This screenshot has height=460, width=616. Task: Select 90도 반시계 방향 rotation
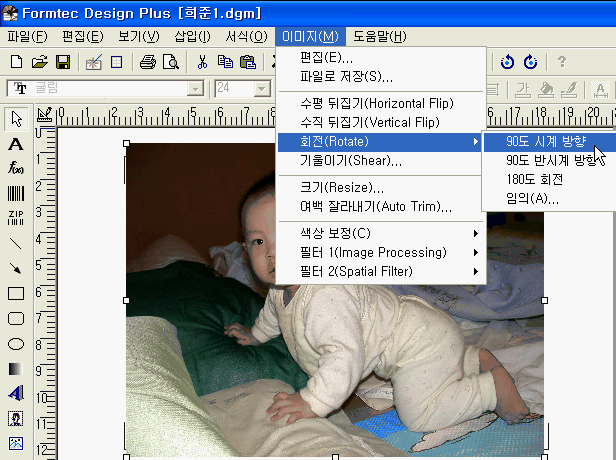point(549,161)
